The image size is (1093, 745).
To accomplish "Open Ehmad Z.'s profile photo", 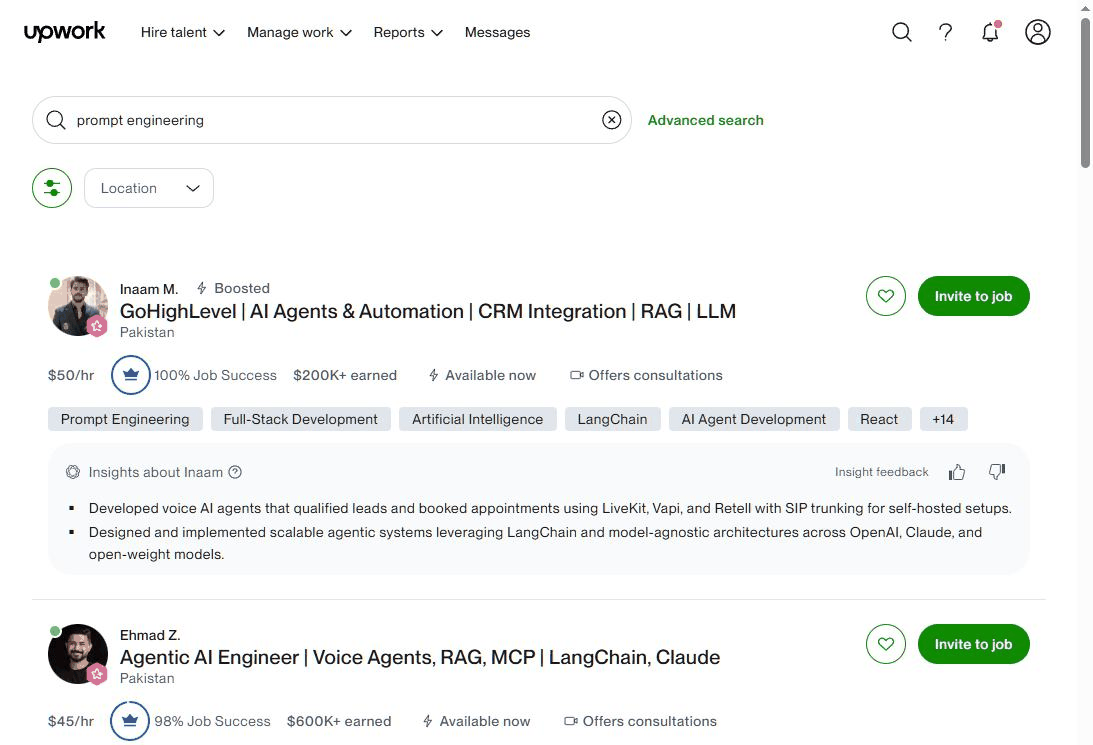I will point(77,654).
